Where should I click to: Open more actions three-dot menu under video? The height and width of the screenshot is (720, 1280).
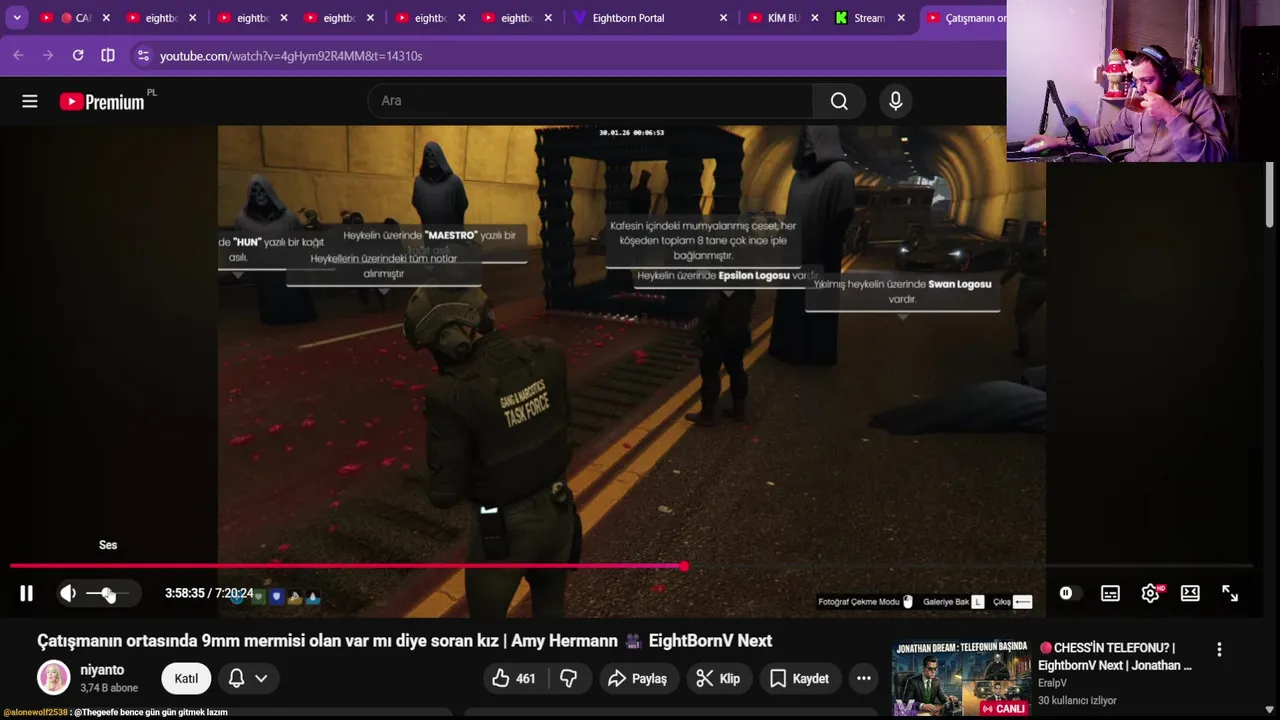pos(864,678)
